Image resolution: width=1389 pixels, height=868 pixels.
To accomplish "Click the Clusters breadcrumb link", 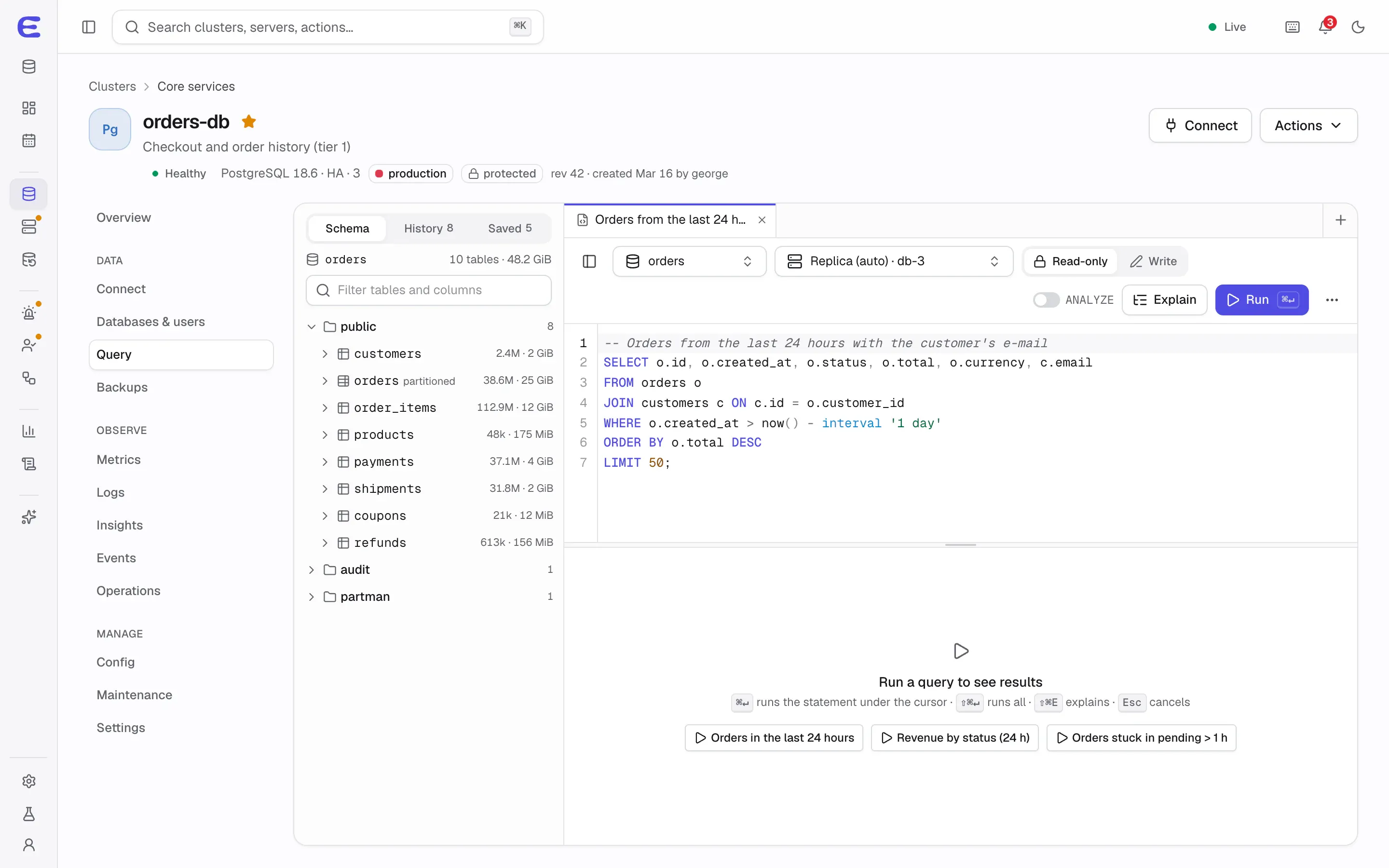I will [112, 86].
